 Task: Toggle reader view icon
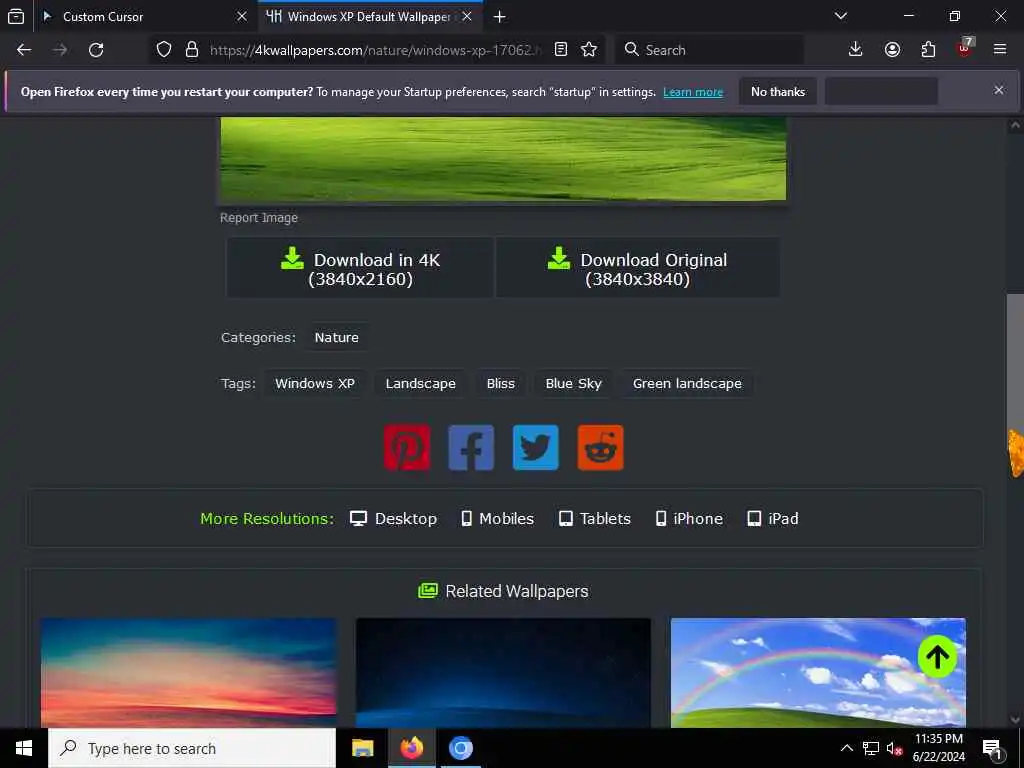pos(560,50)
